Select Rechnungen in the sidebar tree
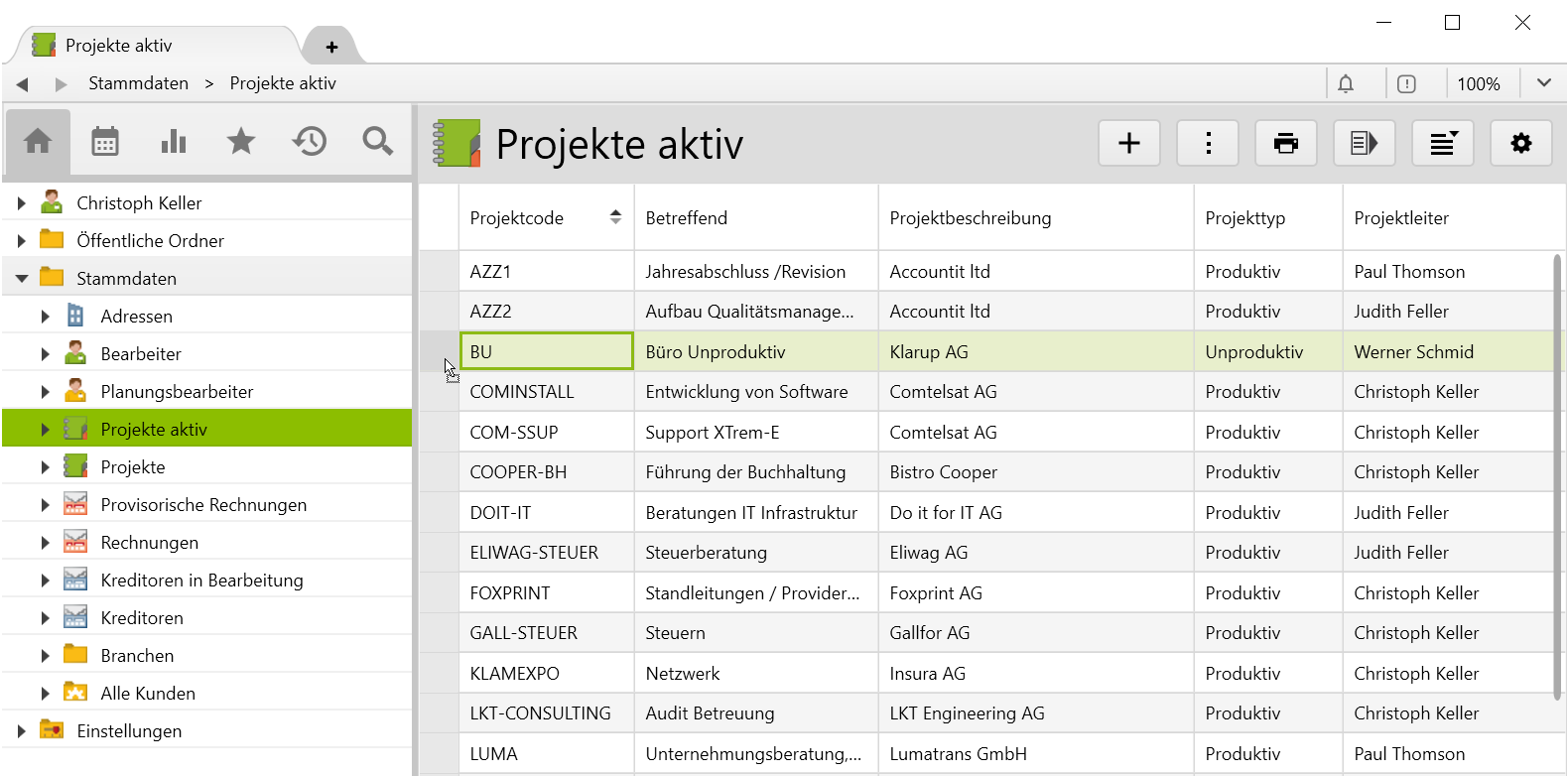Image resolution: width=1568 pixels, height=776 pixels. pyautogui.click(x=149, y=543)
